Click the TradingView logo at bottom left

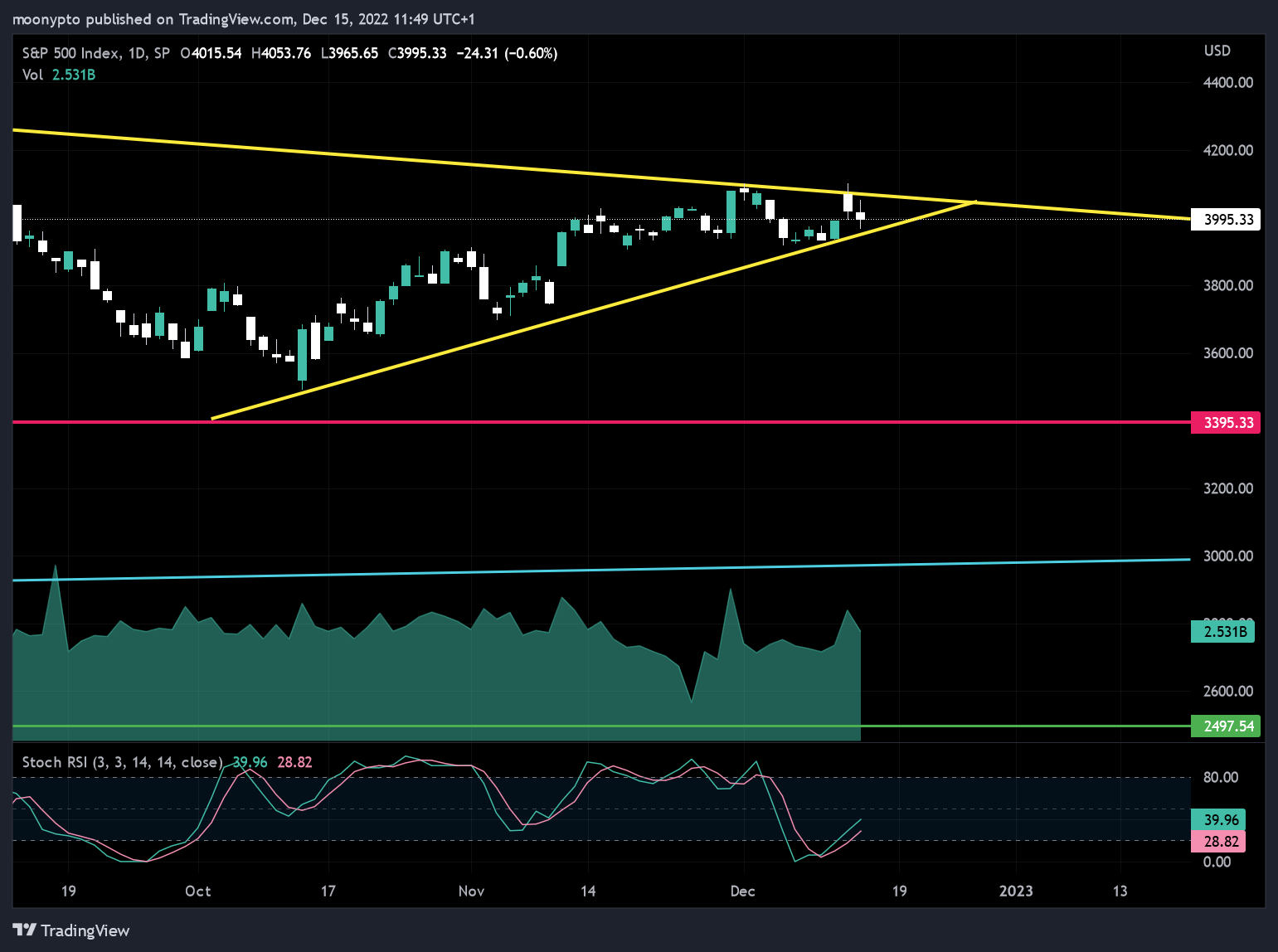click(71, 930)
